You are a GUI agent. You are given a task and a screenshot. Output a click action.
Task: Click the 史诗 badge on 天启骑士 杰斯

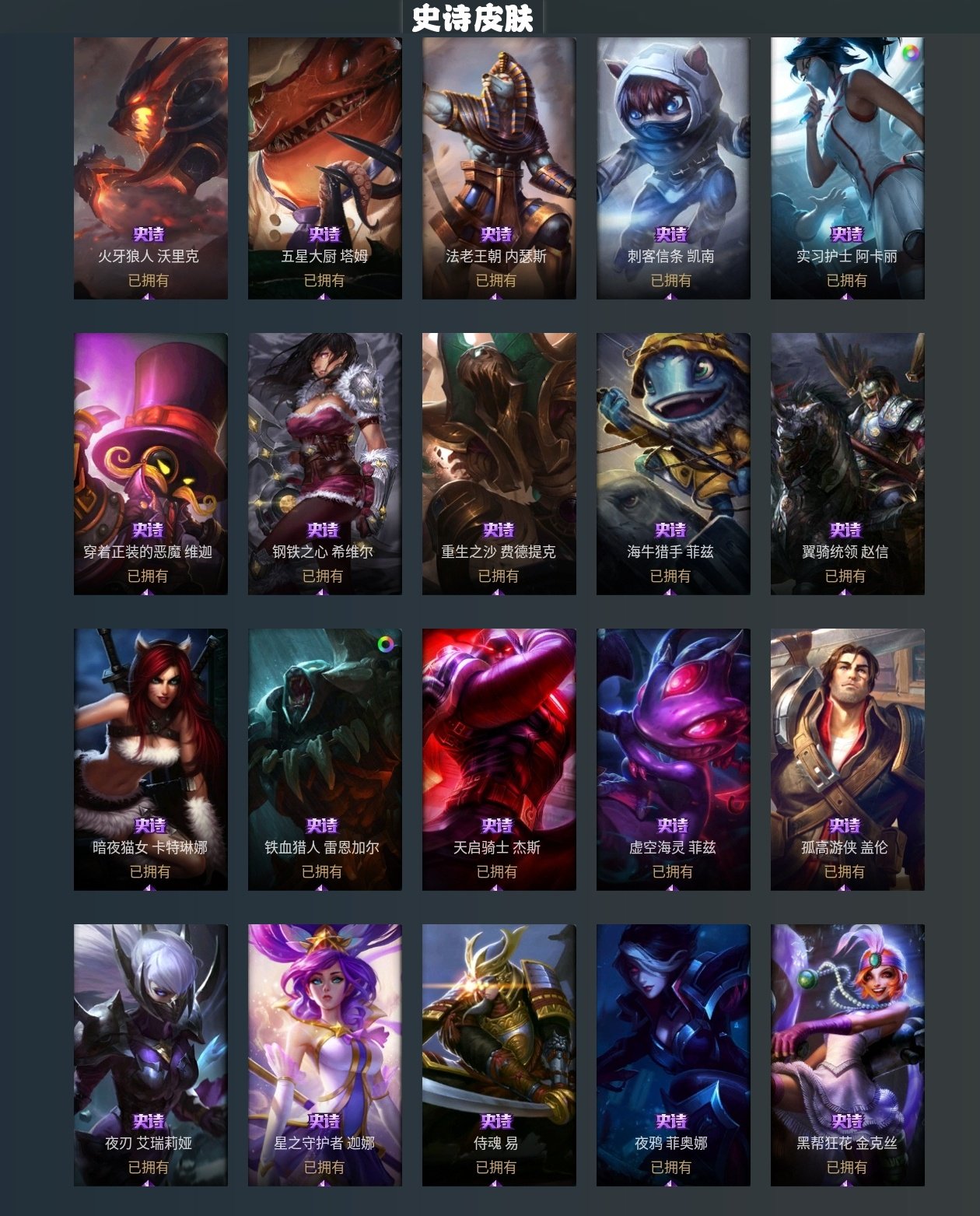coord(497,825)
